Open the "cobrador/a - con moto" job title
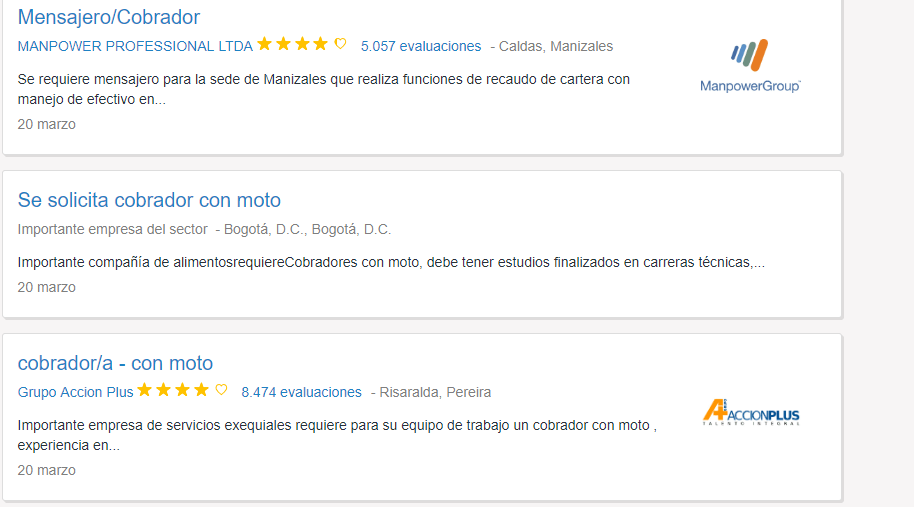The width and height of the screenshot is (914, 507). 115,363
